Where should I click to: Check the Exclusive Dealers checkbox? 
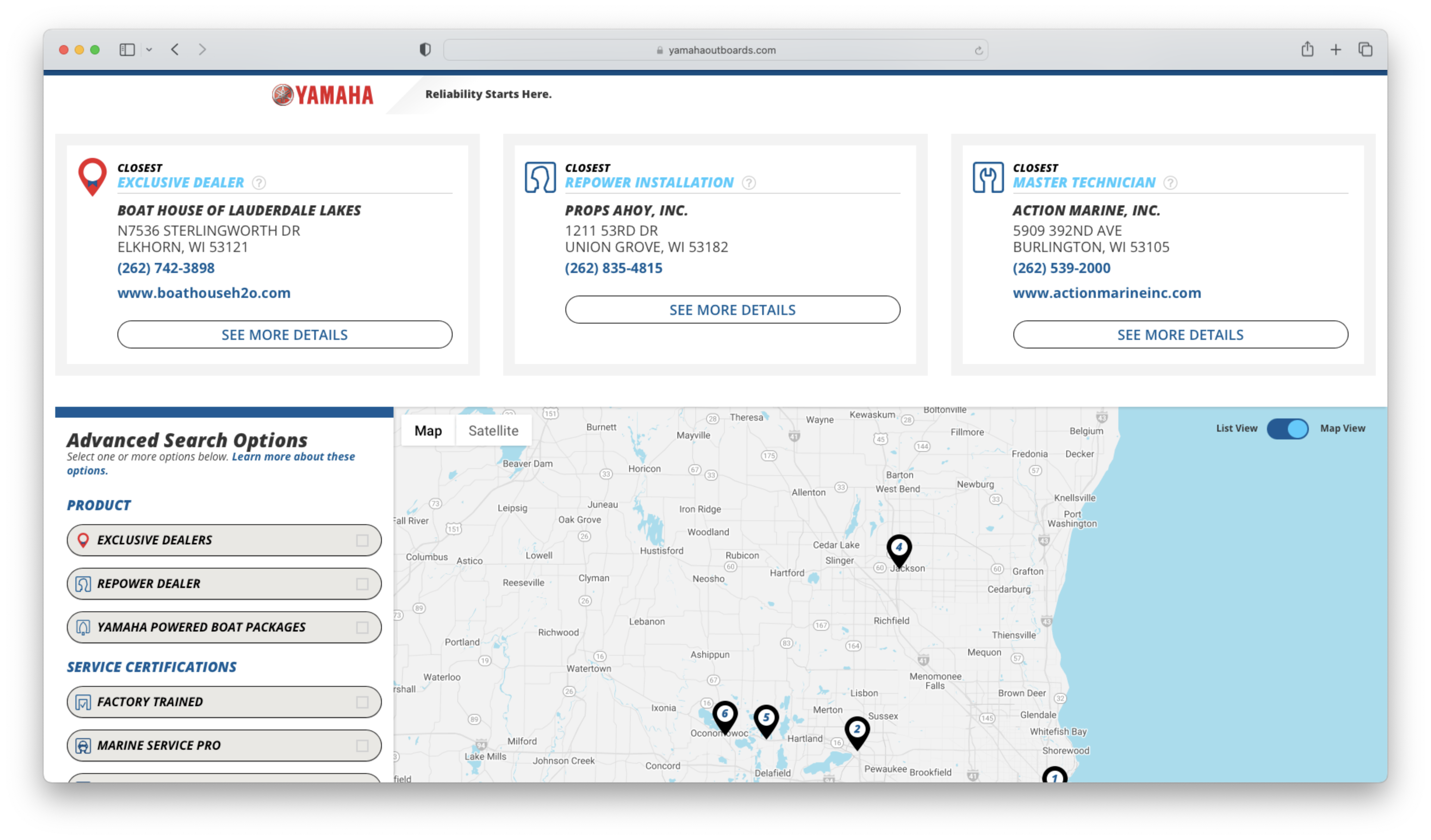pos(362,540)
